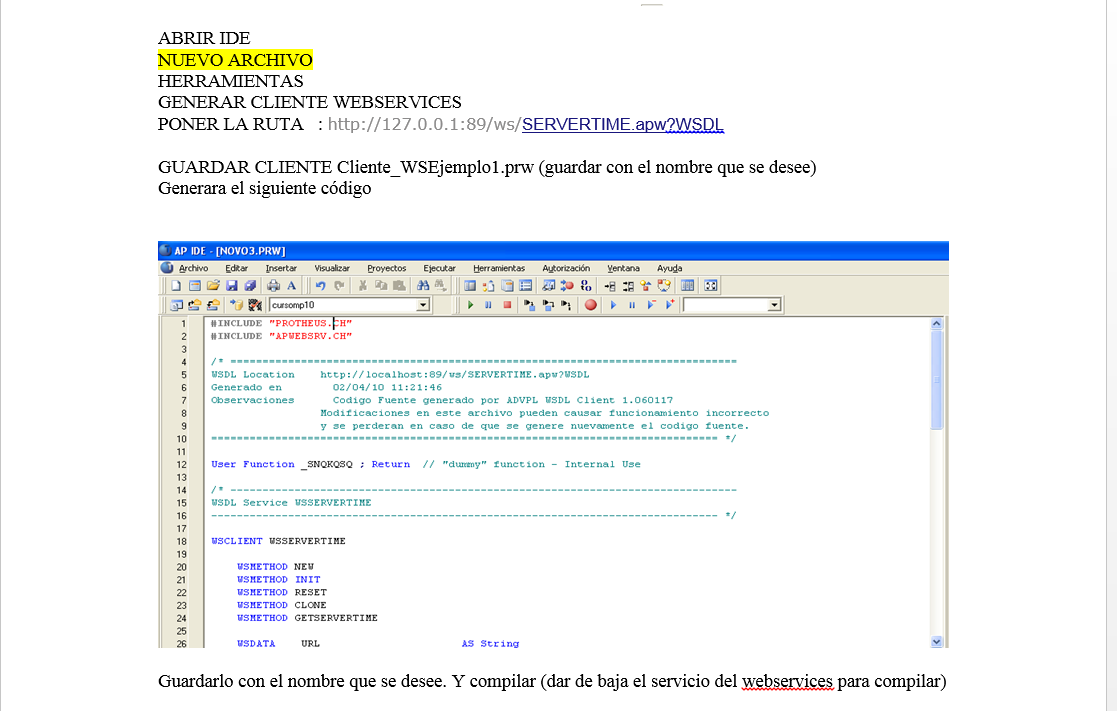The image size is (1117, 711).
Task: Click the Copy icon in IDE toolbar
Action: [x=381, y=286]
